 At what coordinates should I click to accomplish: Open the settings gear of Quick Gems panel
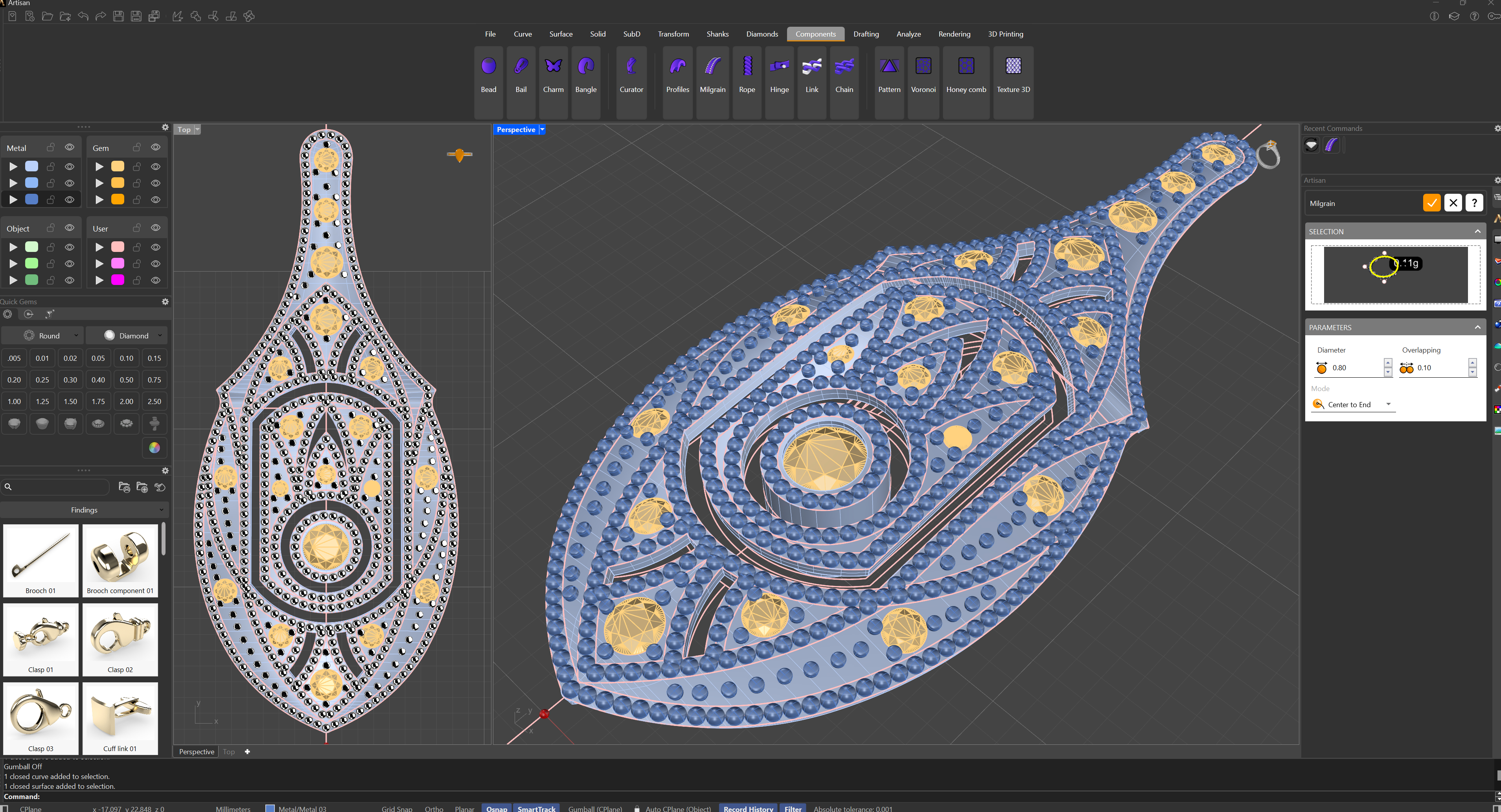point(165,302)
